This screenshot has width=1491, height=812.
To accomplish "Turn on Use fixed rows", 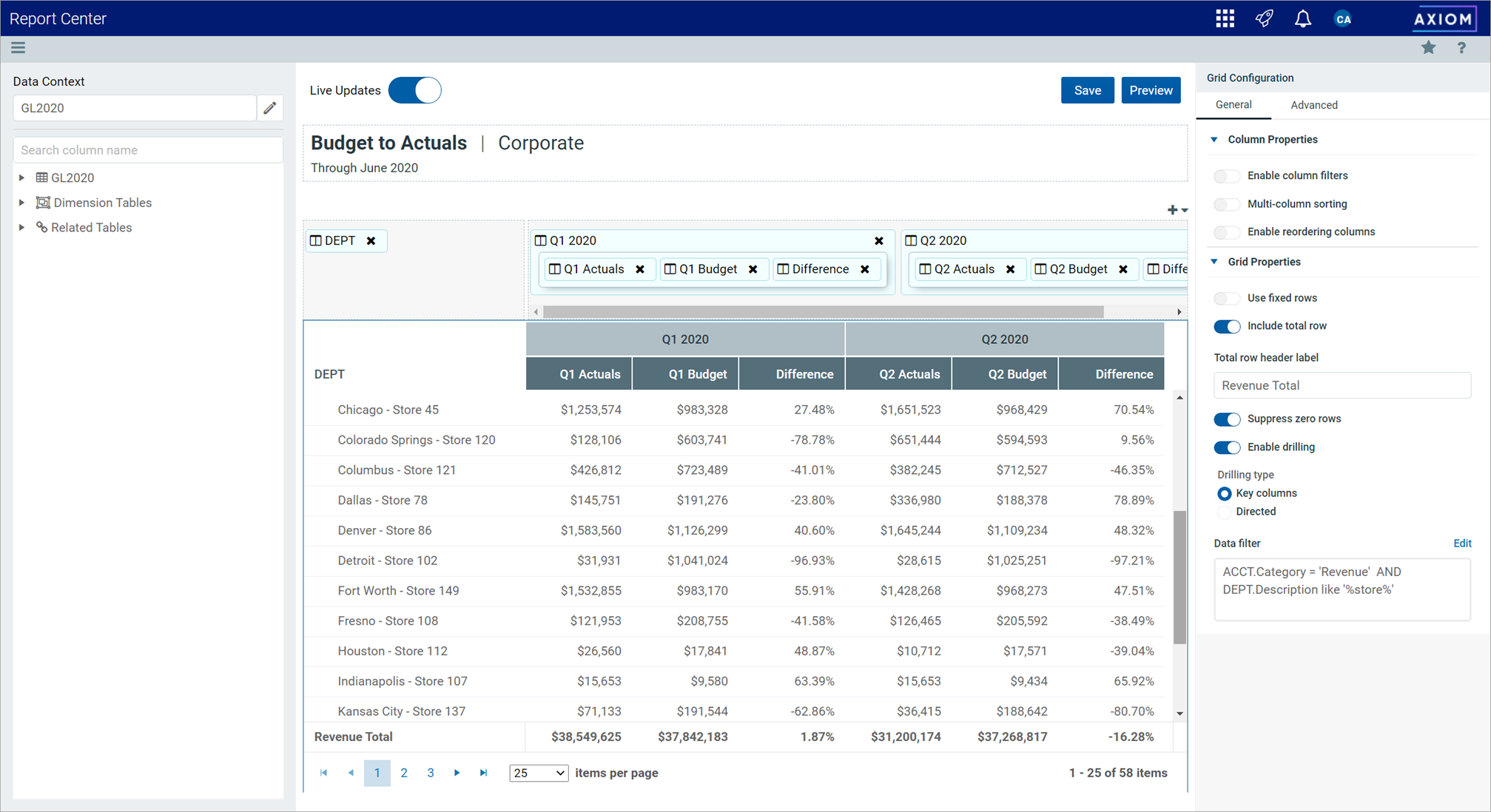I will point(1227,298).
